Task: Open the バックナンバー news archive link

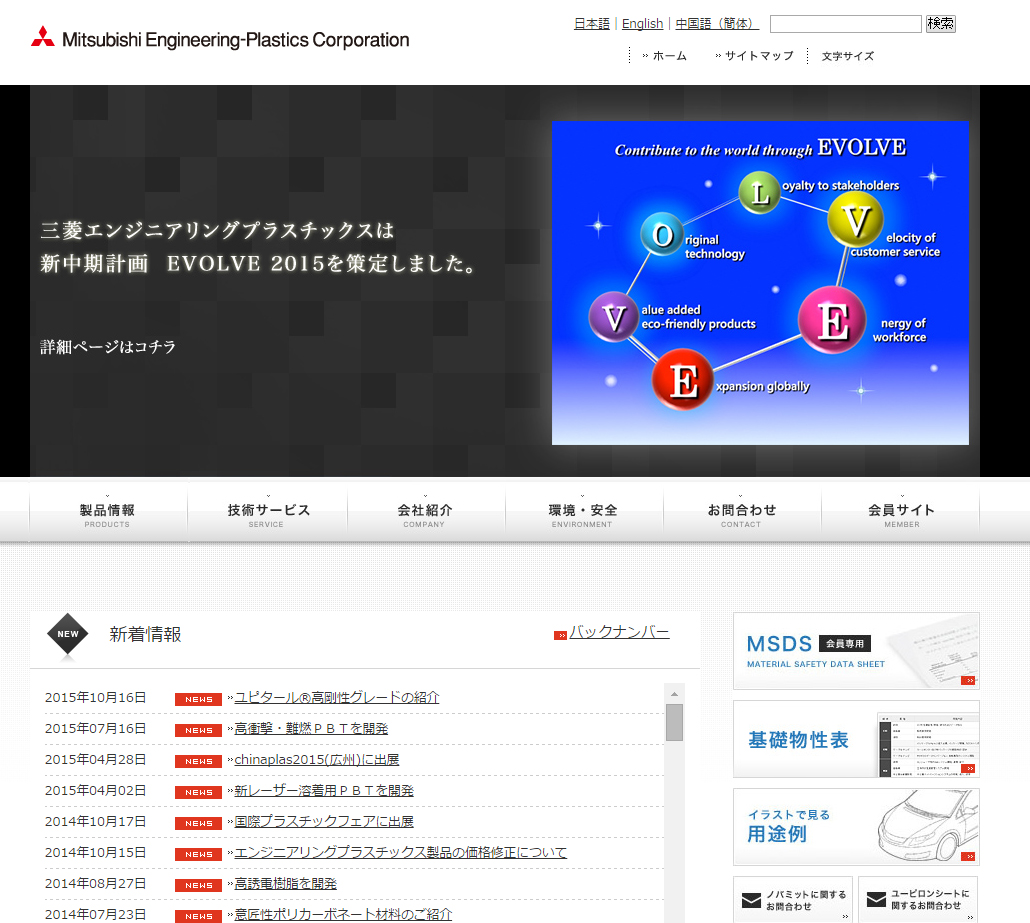Action: point(619,632)
